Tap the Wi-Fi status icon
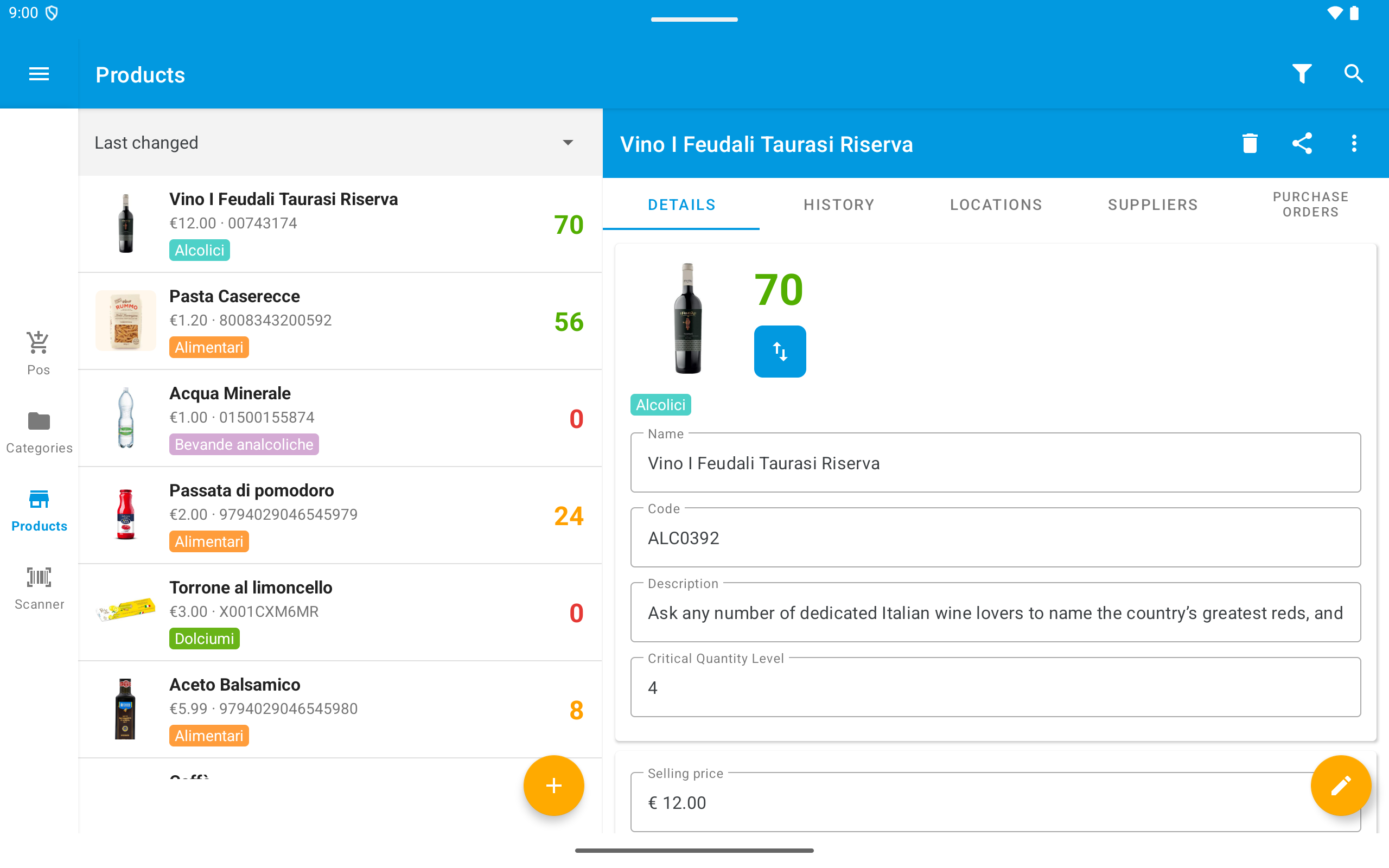1389x868 pixels. pos(1335,12)
